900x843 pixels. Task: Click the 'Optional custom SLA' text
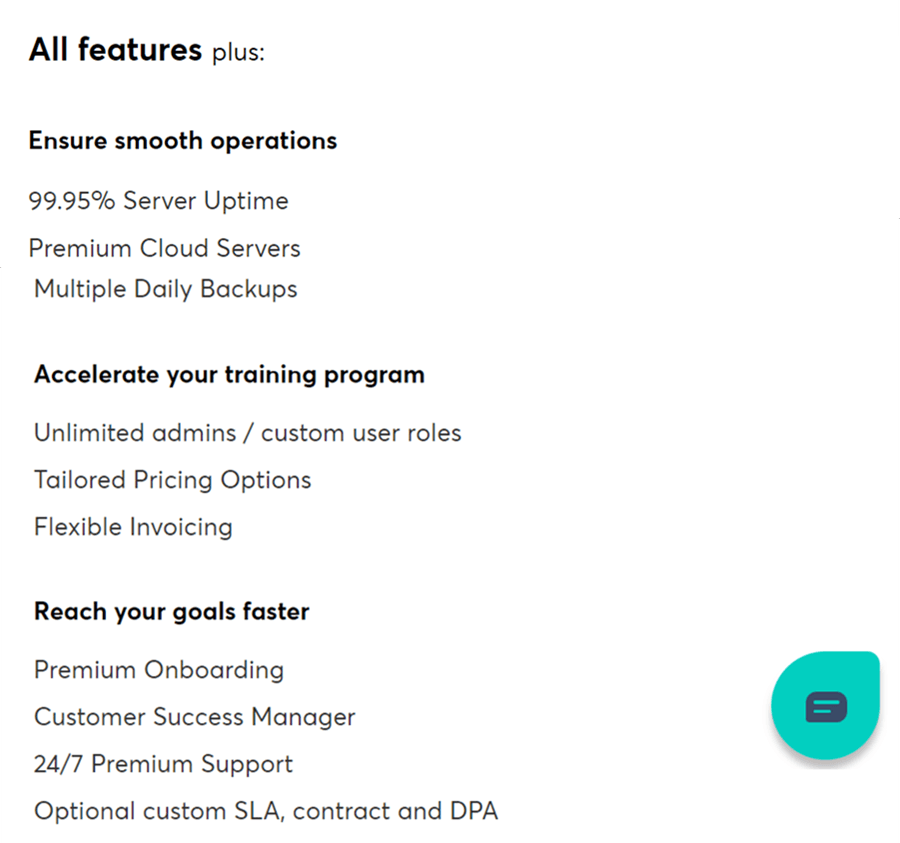158,811
